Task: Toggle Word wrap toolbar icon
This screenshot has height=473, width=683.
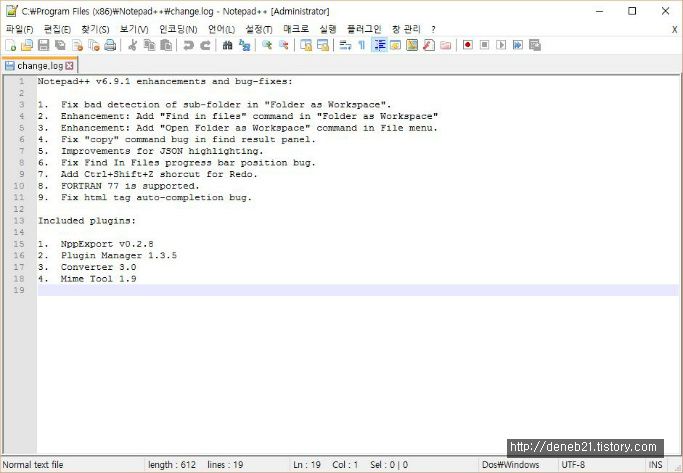Action: tap(345, 45)
